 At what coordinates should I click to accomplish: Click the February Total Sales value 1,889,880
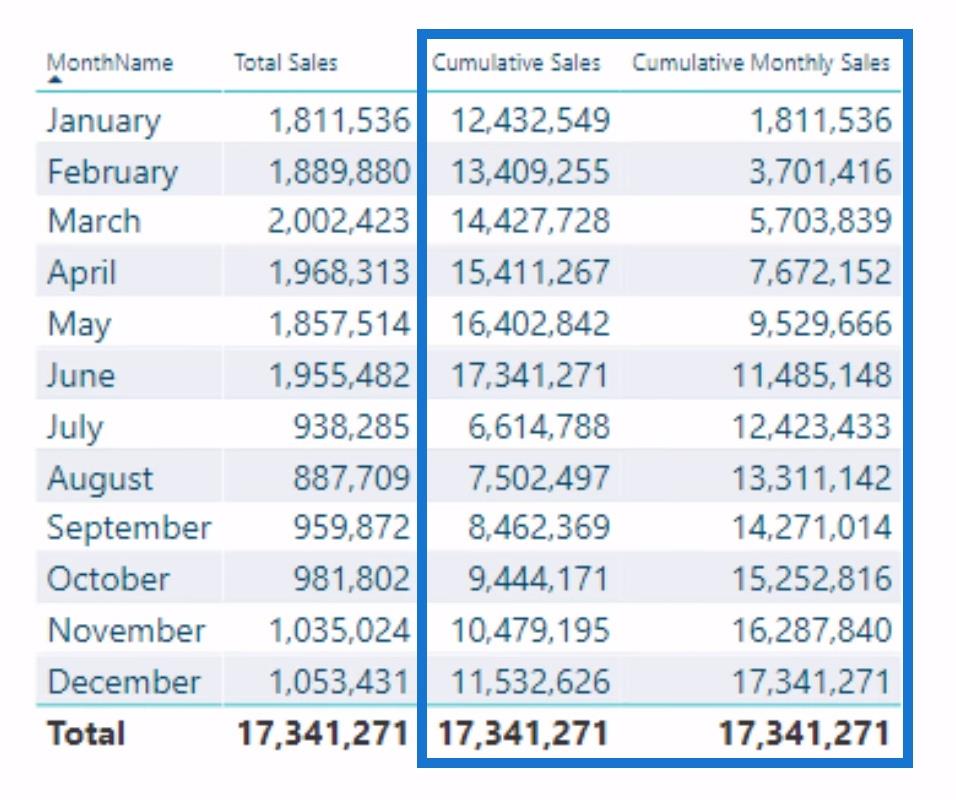(340, 172)
